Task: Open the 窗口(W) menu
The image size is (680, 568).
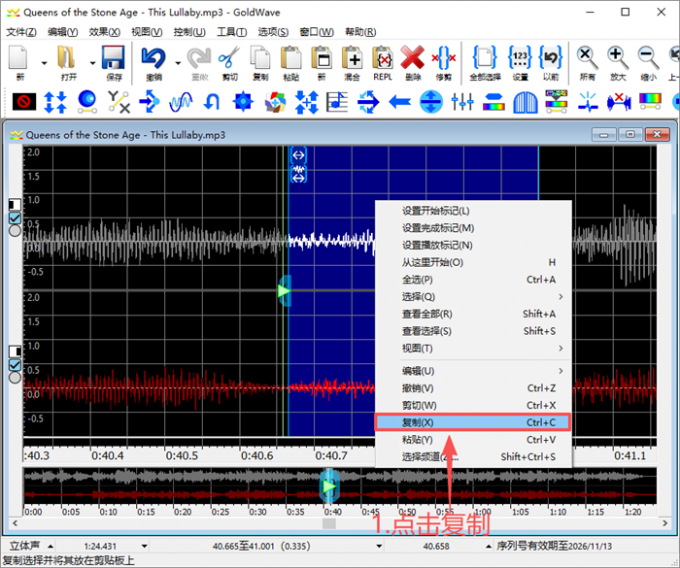Action: pyautogui.click(x=317, y=32)
